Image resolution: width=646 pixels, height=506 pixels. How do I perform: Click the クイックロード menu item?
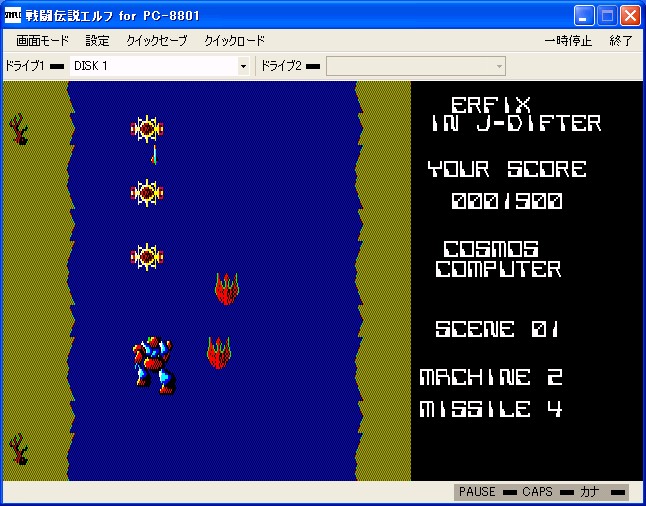point(234,40)
